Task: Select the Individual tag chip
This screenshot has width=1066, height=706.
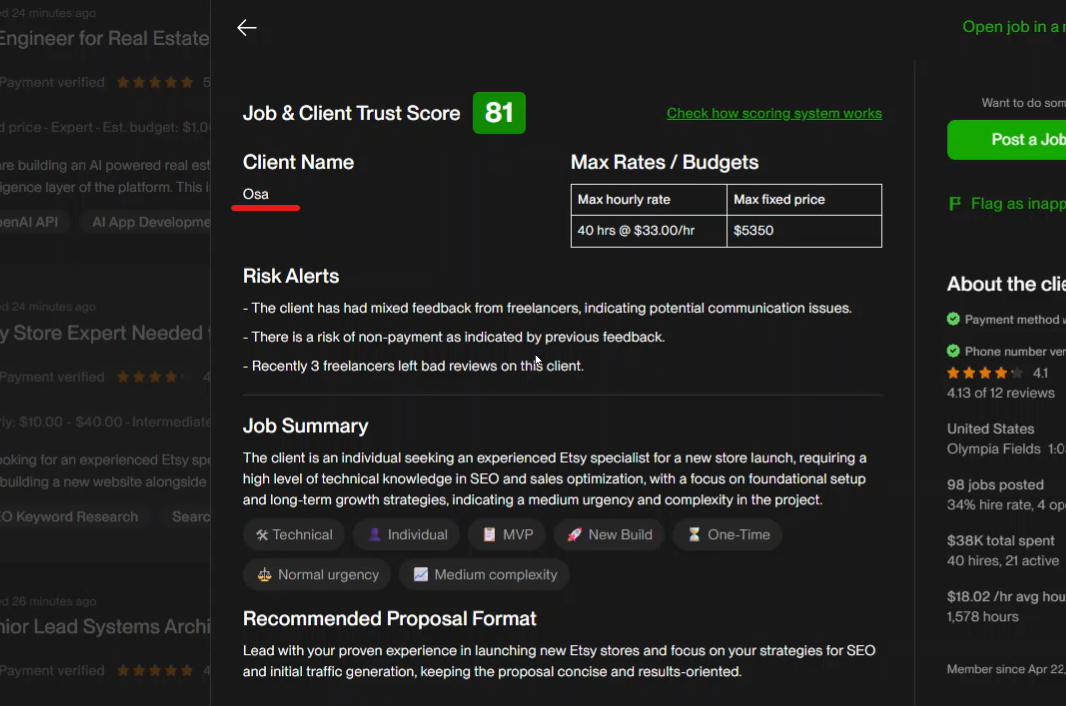Action: [x=406, y=535]
